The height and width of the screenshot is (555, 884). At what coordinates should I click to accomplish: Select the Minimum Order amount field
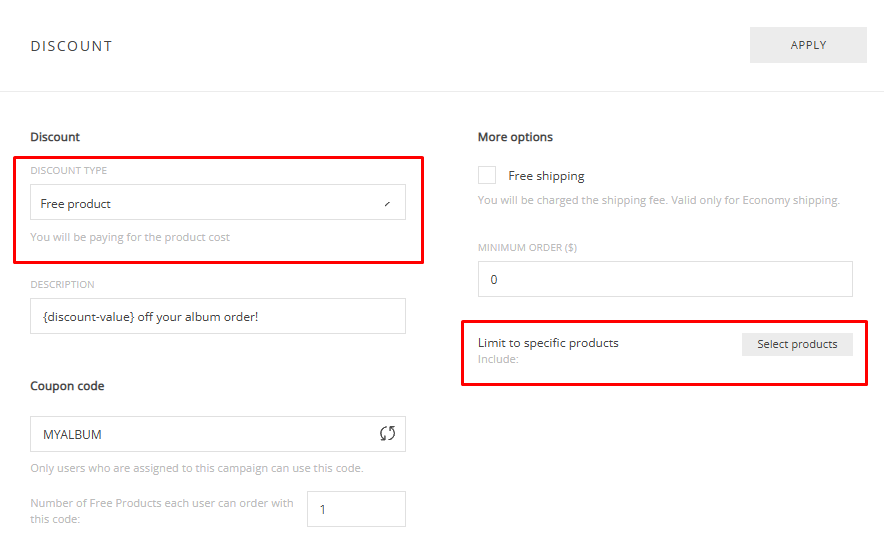664,280
